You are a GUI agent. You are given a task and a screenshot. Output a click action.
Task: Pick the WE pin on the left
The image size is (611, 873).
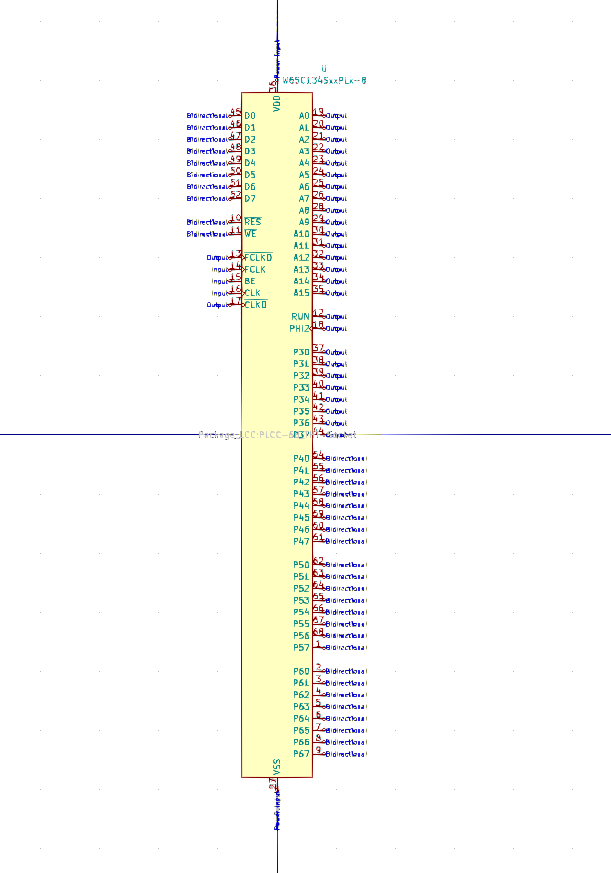(251, 234)
